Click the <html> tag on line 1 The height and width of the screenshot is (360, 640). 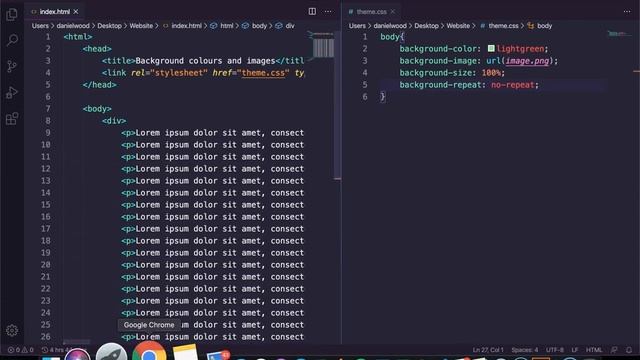pyautogui.click(x=78, y=37)
